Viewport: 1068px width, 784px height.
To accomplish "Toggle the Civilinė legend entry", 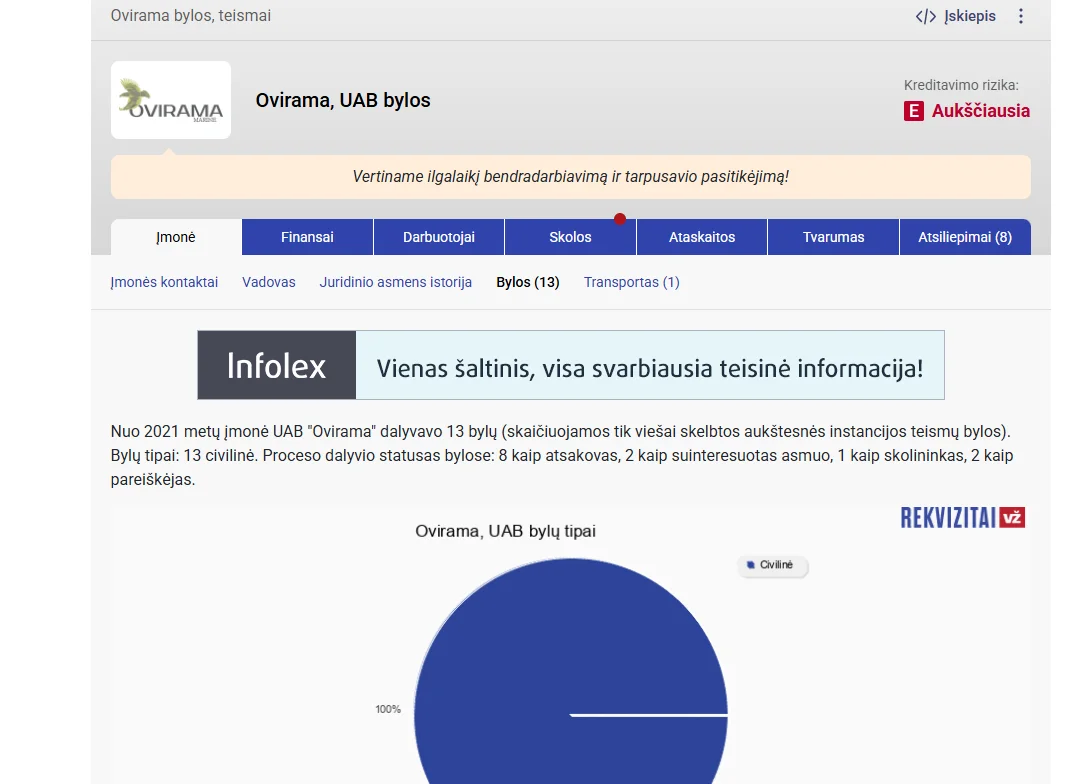I will pos(772,565).
